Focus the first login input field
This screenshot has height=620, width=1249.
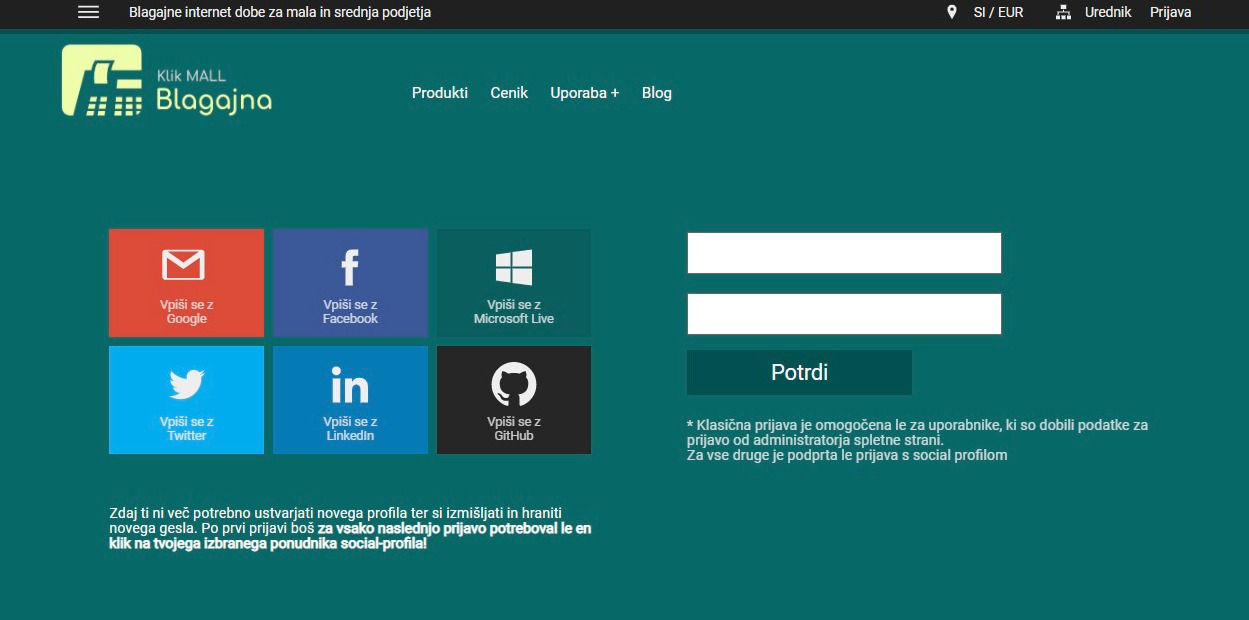click(x=844, y=253)
